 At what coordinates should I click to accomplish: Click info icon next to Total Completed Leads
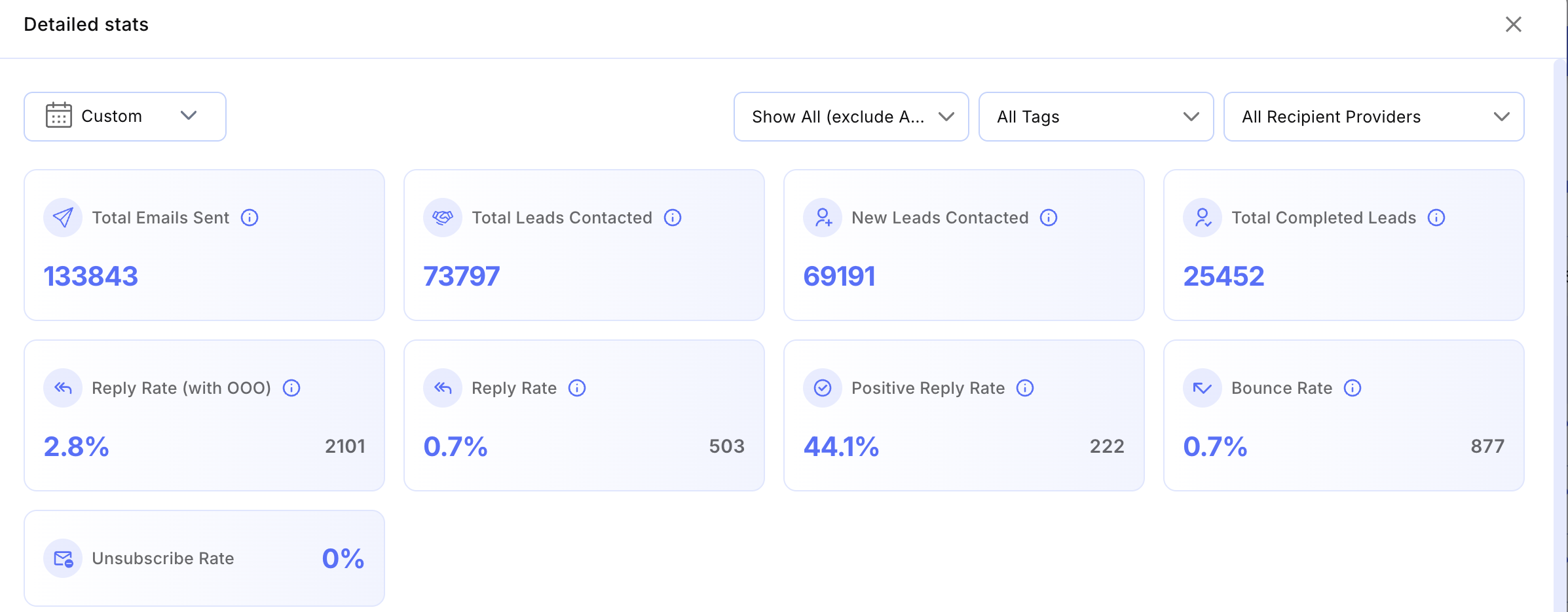[x=1436, y=218]
